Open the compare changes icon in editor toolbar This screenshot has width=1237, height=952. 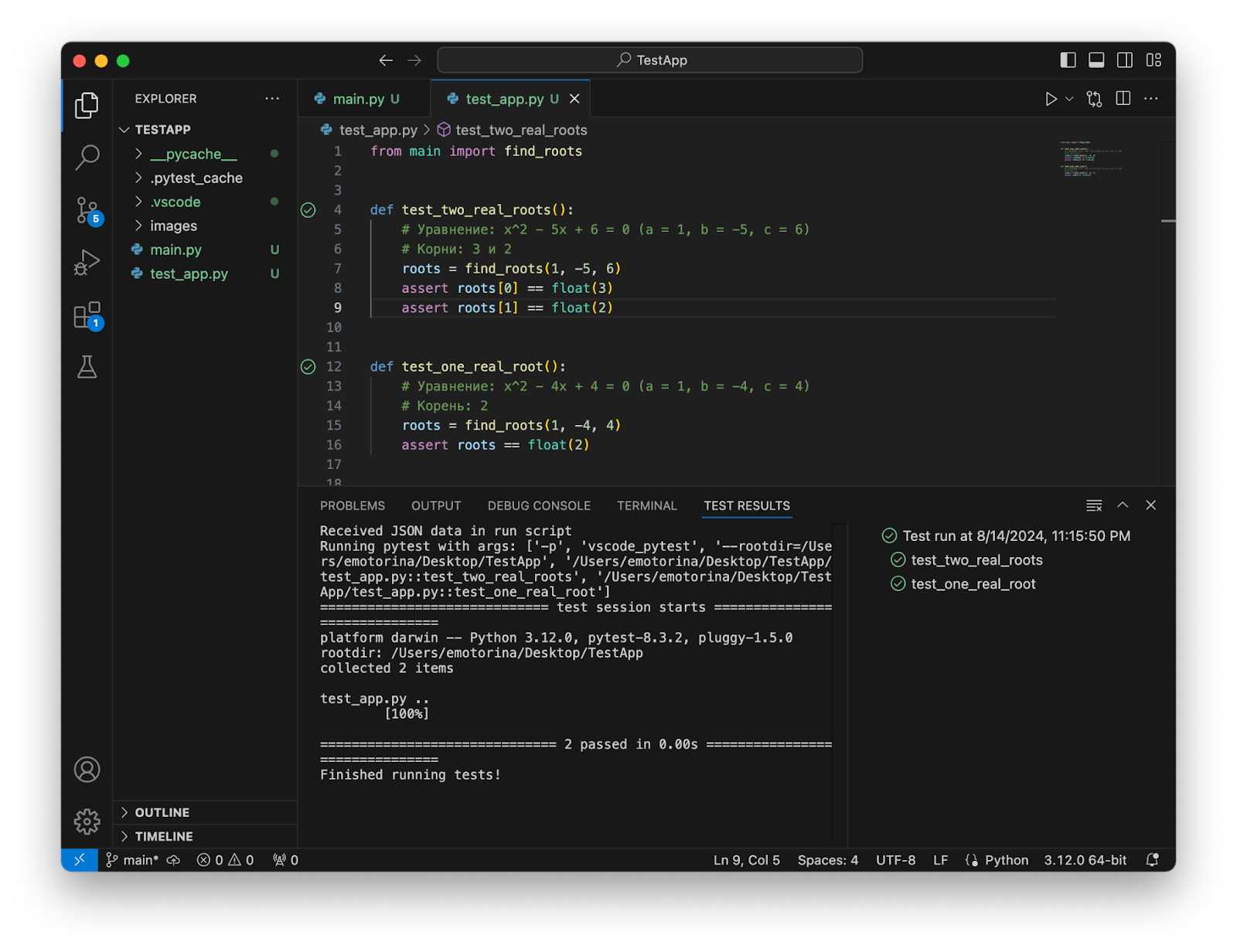1094,99
